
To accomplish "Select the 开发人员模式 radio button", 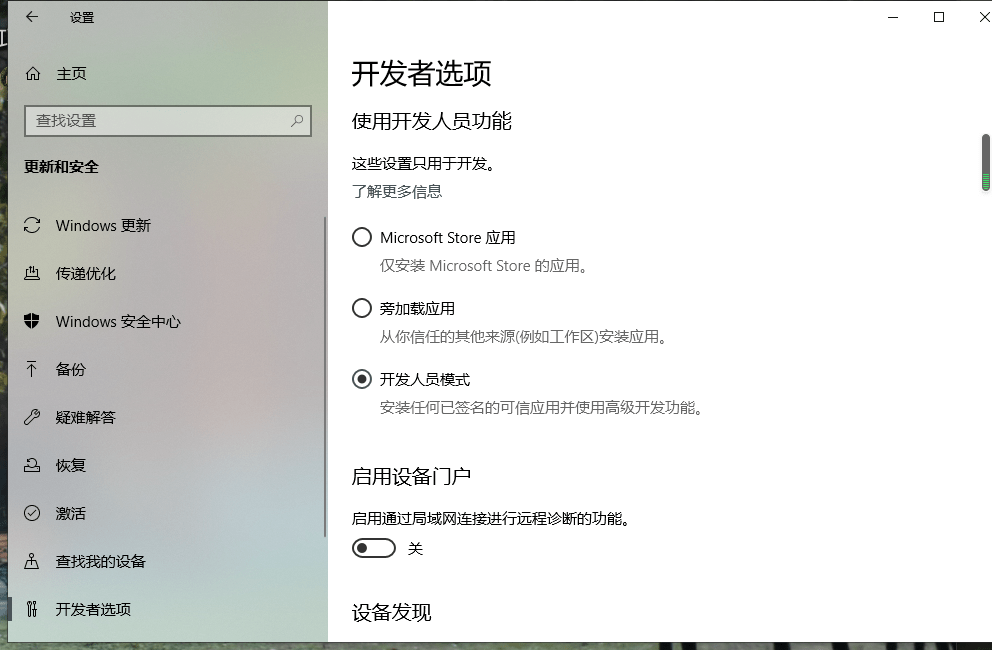I will point(362,379).
